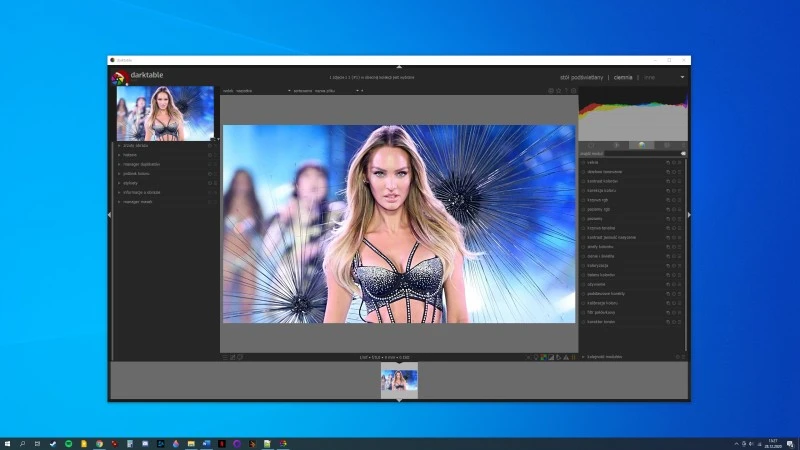Toggle the 'poziomy rgb' module power button

584,209
